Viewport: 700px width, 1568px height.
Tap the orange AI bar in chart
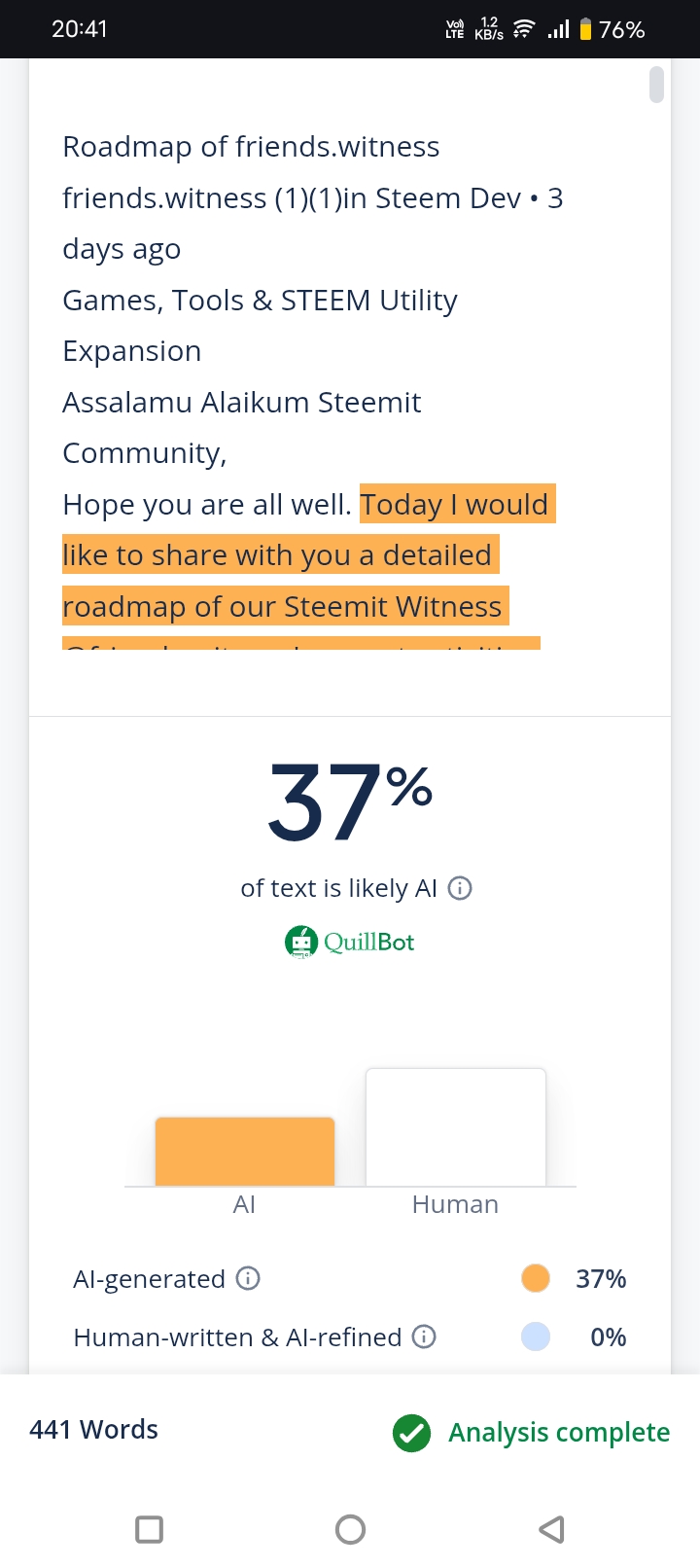245,1152
